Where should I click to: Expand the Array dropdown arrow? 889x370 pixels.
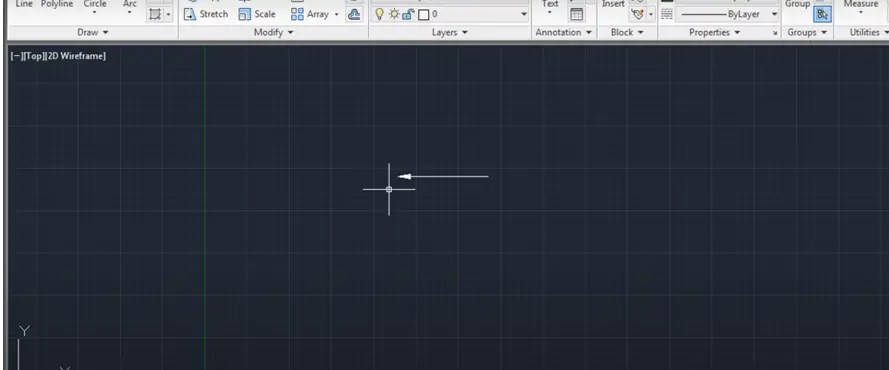(x=336, y=14)
